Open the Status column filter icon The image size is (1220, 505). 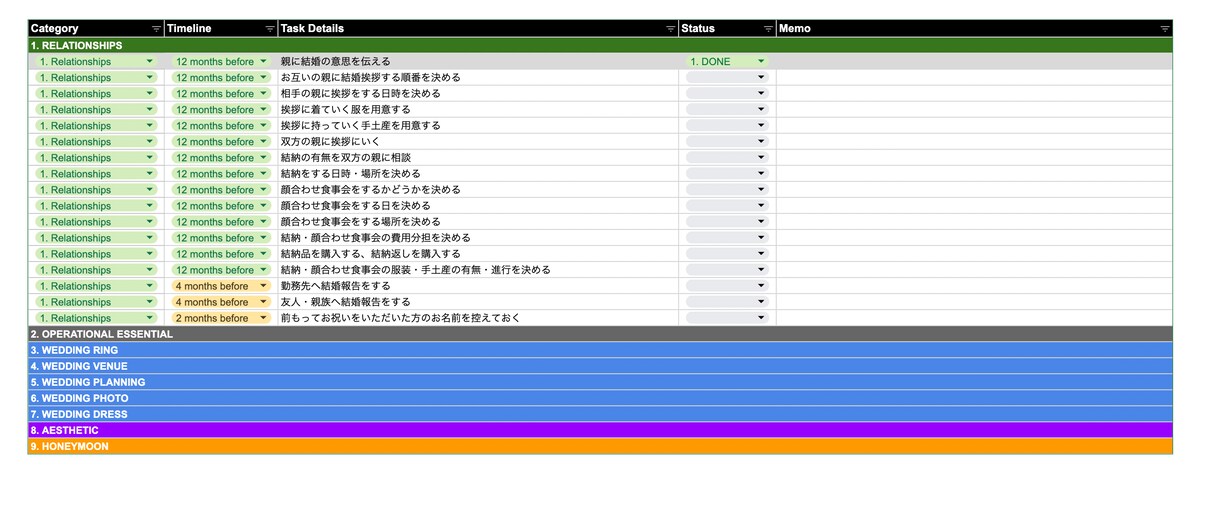pos(768,29)
